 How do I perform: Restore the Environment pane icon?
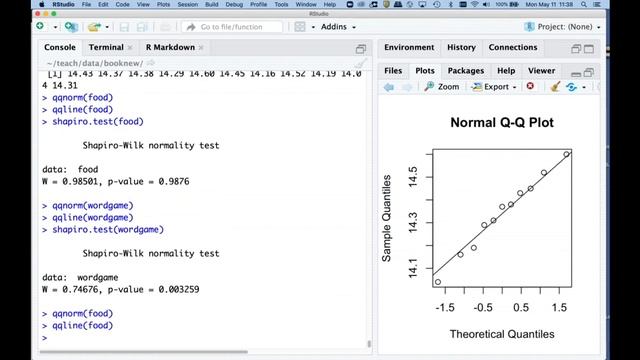[x=576, y=49]
